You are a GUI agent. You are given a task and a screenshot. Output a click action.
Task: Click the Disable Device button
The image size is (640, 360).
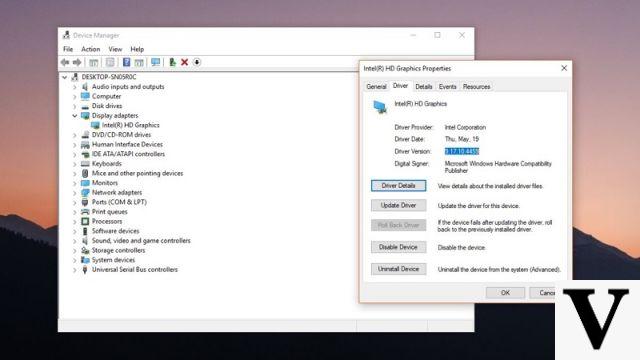pos(398,247)
